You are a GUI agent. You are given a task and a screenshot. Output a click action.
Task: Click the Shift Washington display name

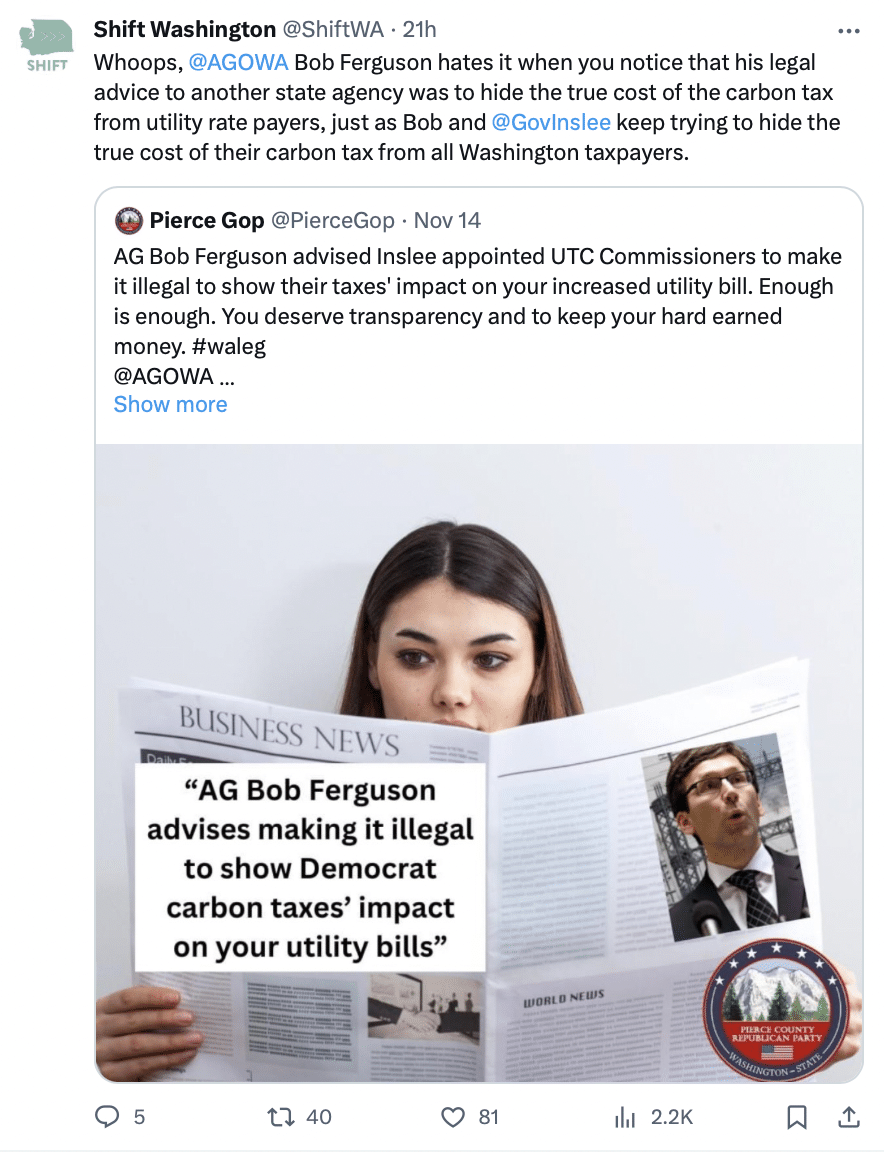pos(184,29)
